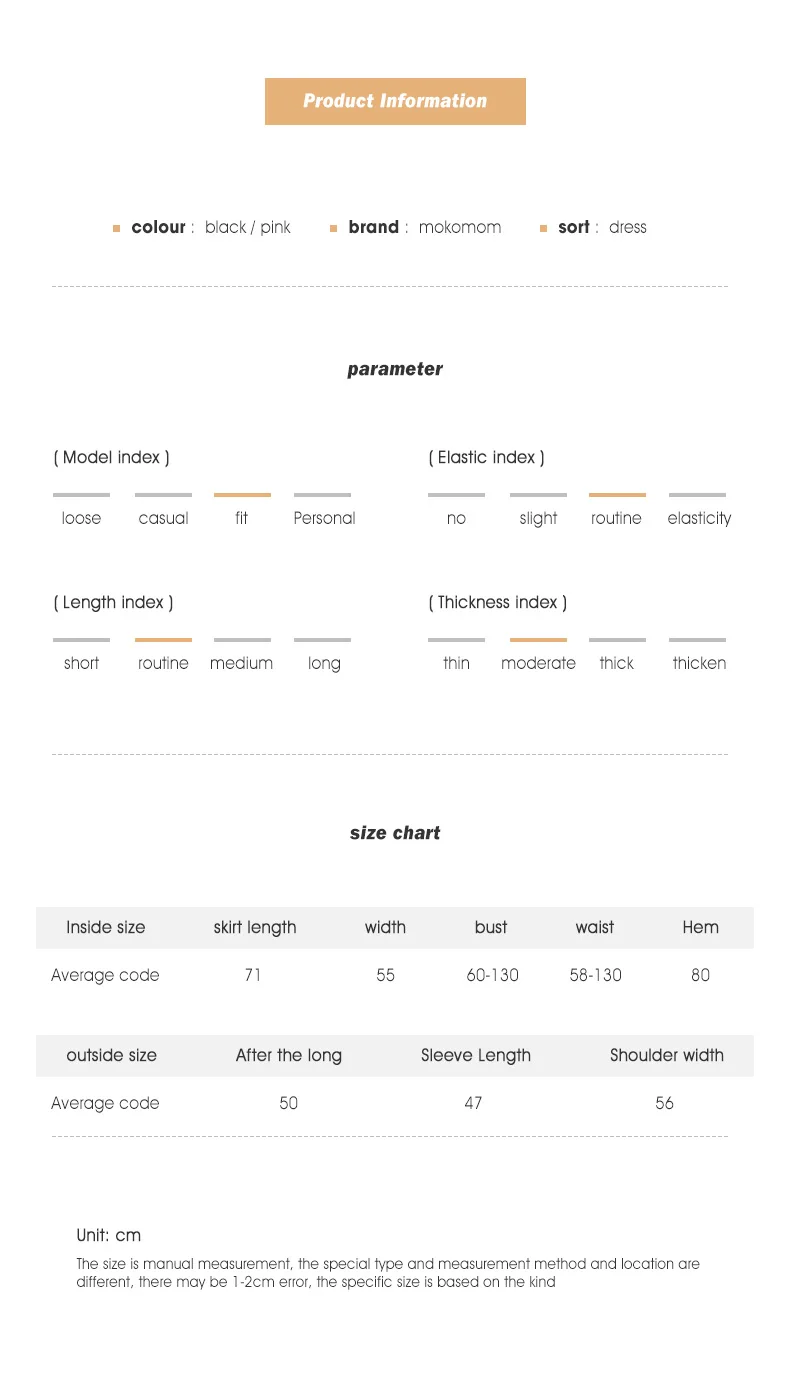Choose the 'fit' Model index bar
Image resolution: width=790 pixels, height=1380 pixels.
tap(242, 495)
